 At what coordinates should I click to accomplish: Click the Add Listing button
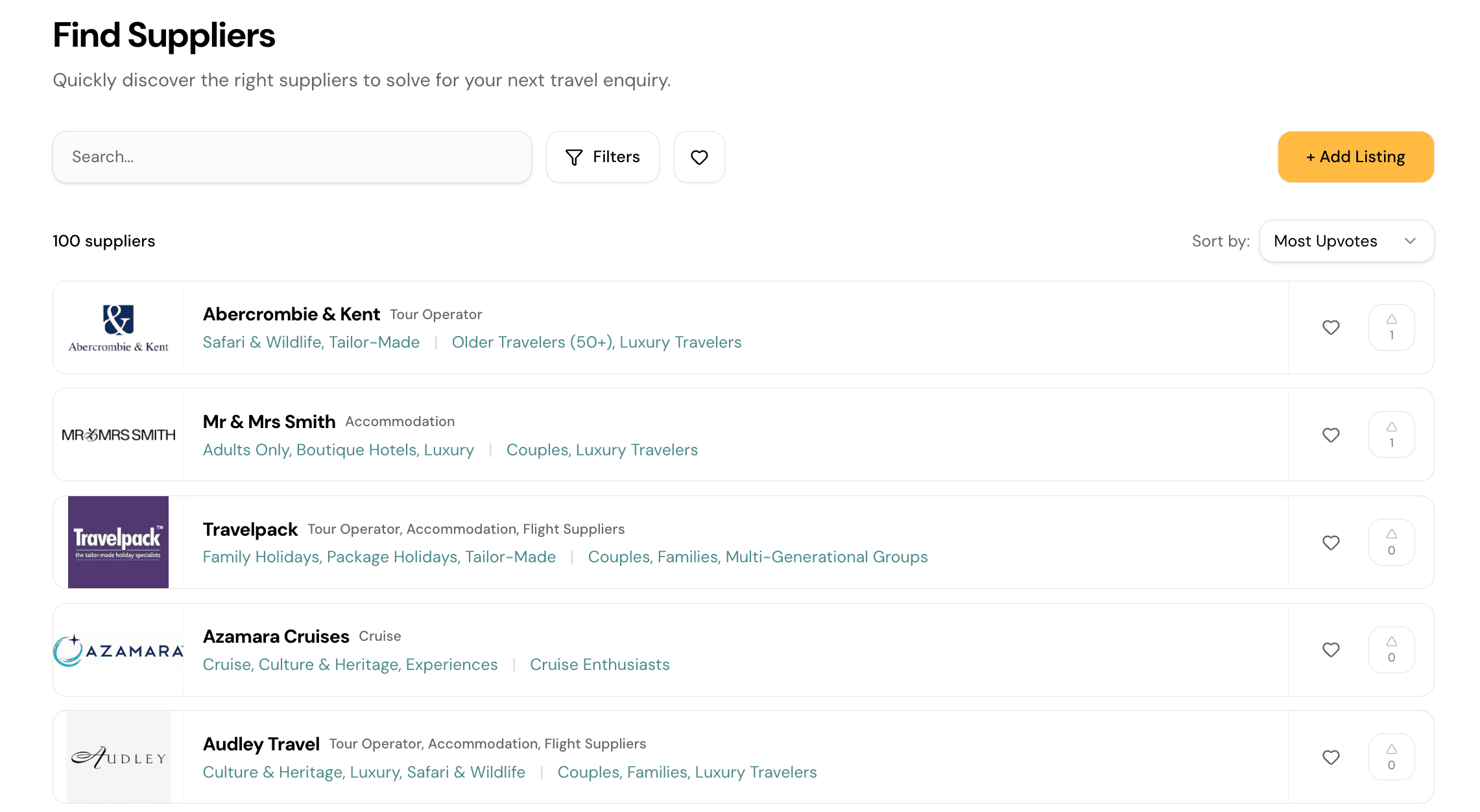[1355, 158]
